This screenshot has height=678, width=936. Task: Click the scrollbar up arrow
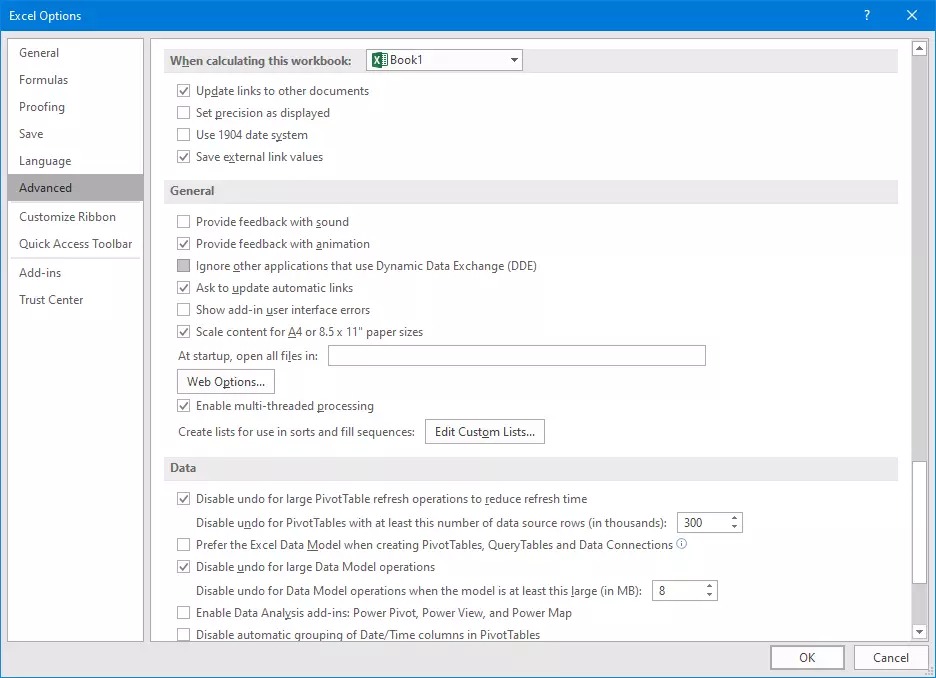click(x=919, y=48)
